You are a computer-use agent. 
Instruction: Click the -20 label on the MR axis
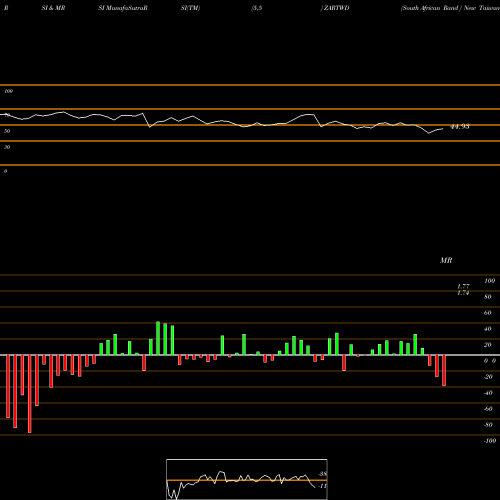488,377
